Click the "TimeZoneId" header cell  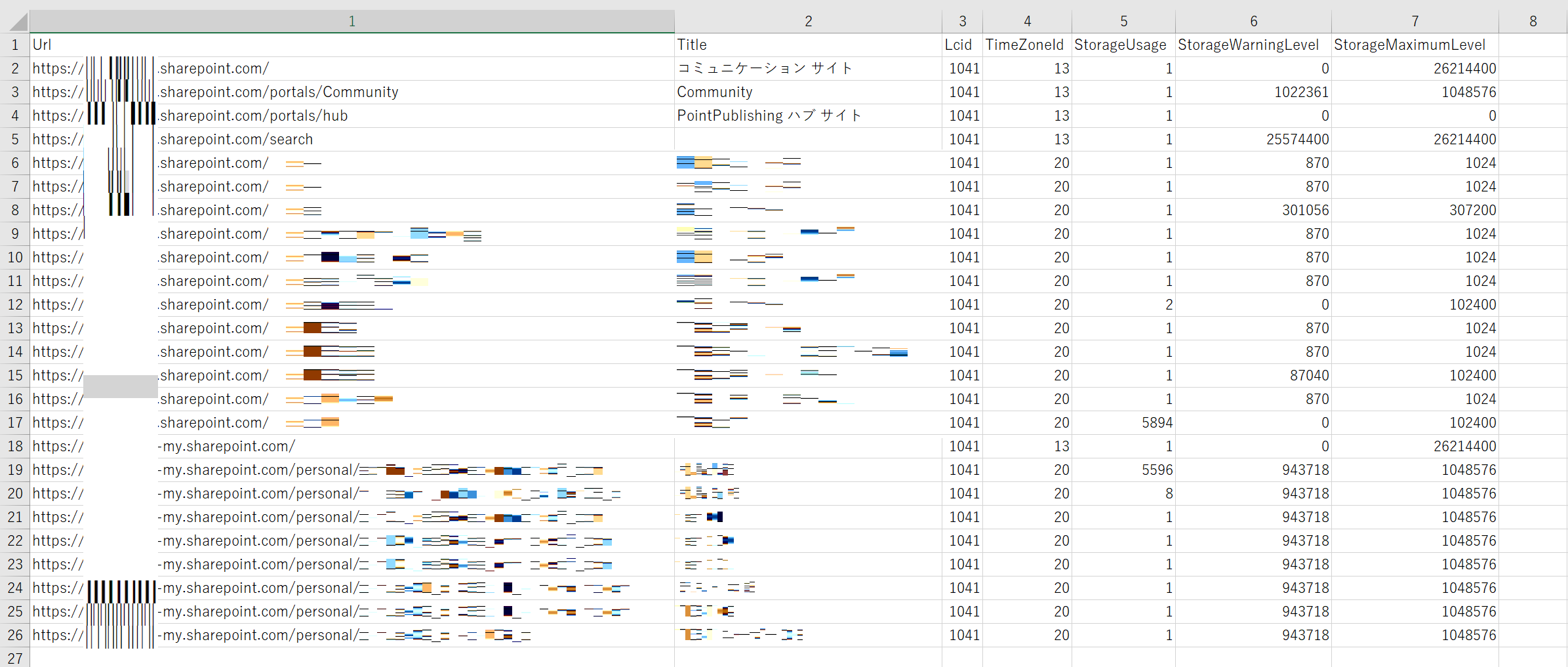click(1027, 45)
